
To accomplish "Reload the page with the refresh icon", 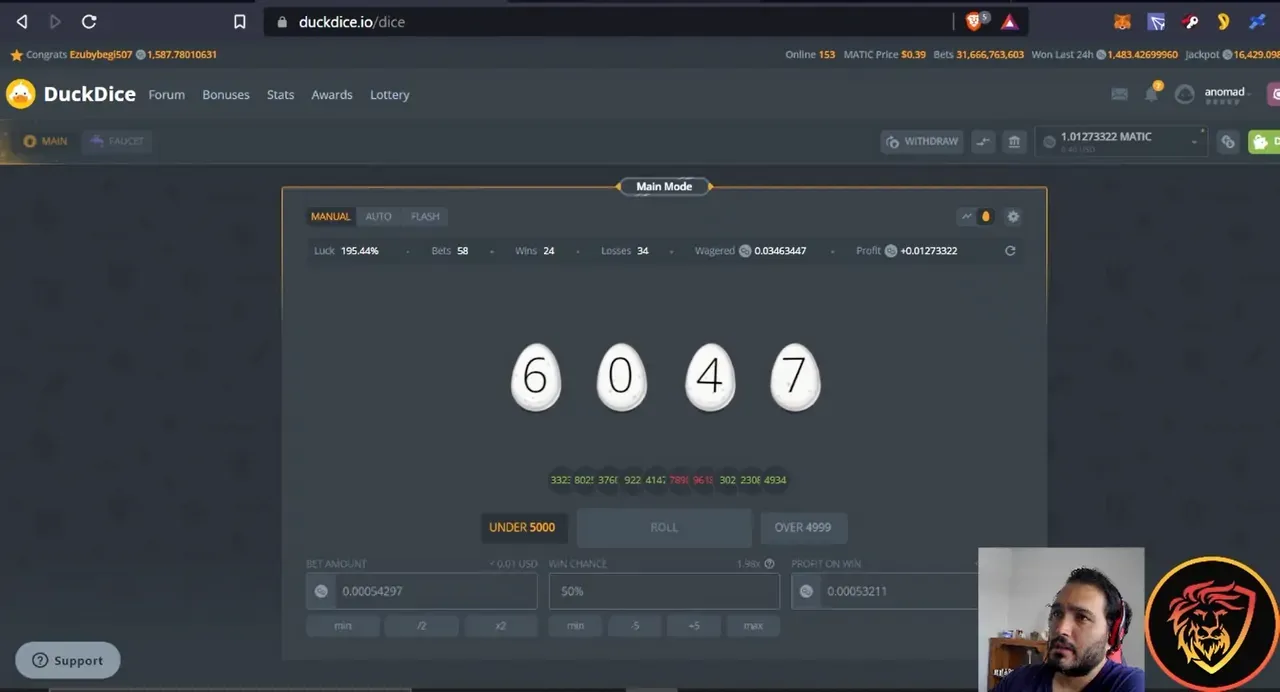I will click(89, 21).
